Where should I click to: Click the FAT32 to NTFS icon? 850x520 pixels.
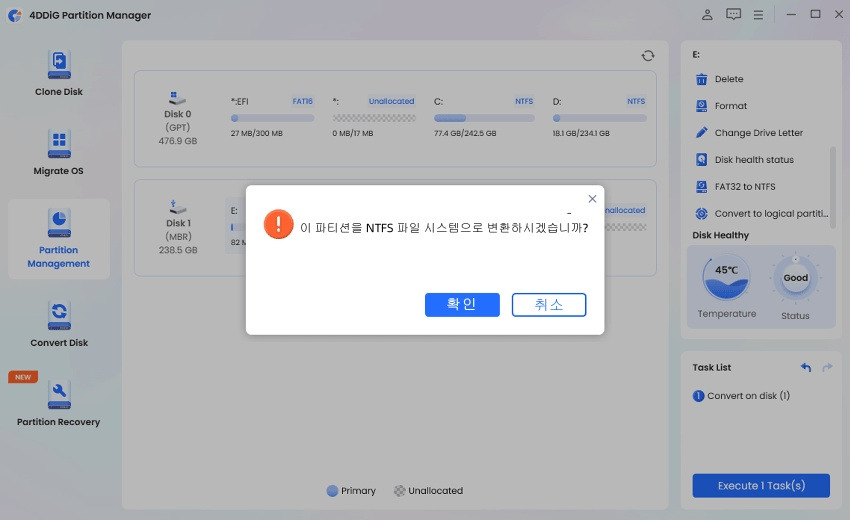point(701,187)
